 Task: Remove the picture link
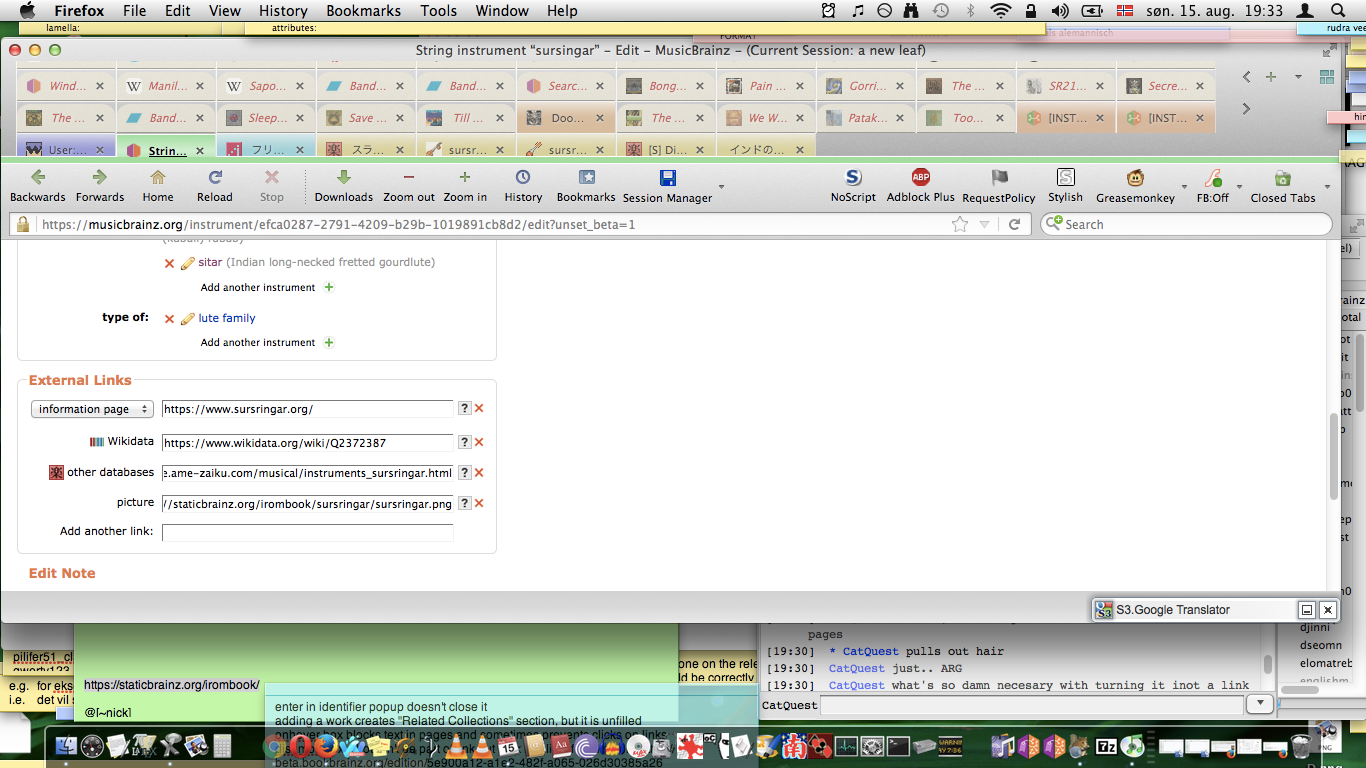click(x=479, y=504)
